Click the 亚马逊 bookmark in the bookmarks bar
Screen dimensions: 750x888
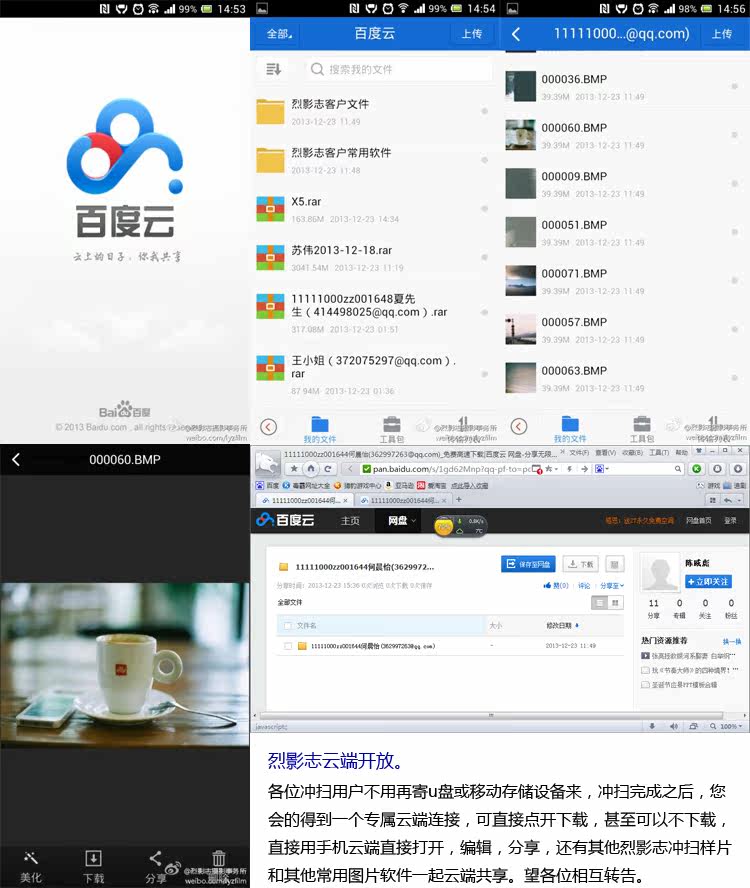399,485
